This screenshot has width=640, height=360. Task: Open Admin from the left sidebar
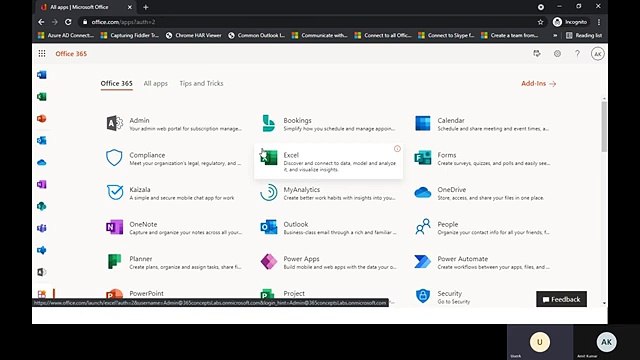pyautogui.click(x=42, y=272)
